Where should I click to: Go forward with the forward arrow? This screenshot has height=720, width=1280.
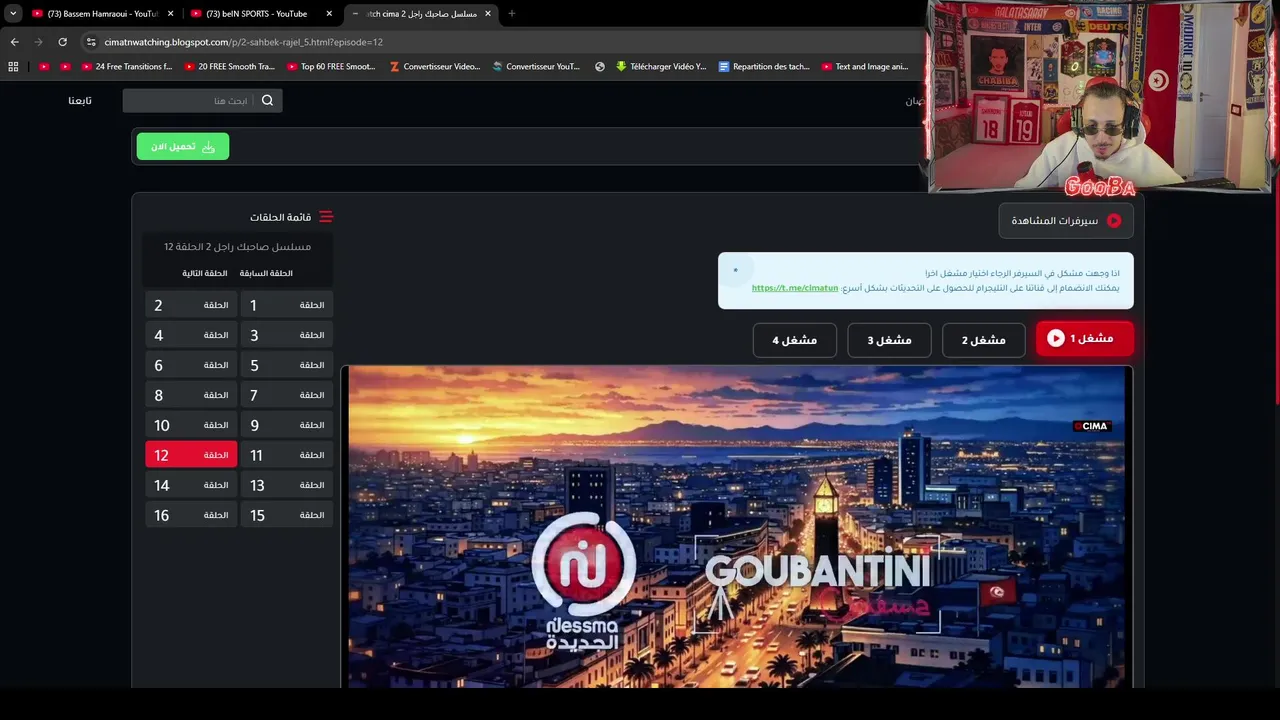[x=38, y=42]
